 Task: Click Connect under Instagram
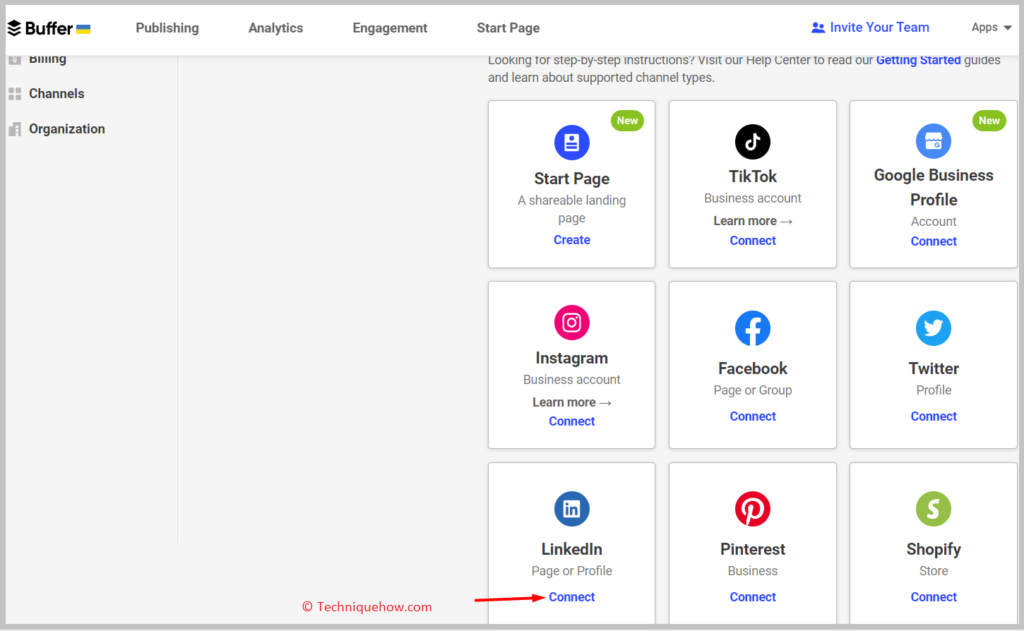tap(571, 421)
